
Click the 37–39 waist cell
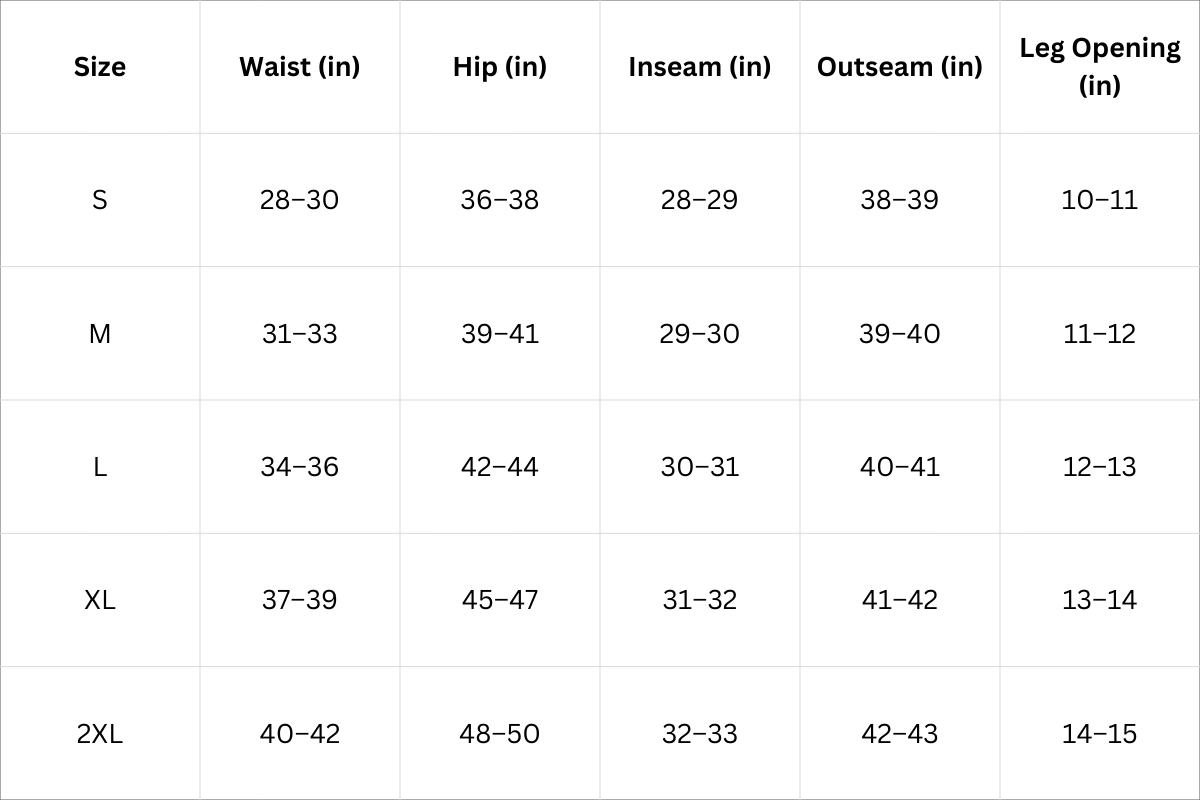point(299,600)
